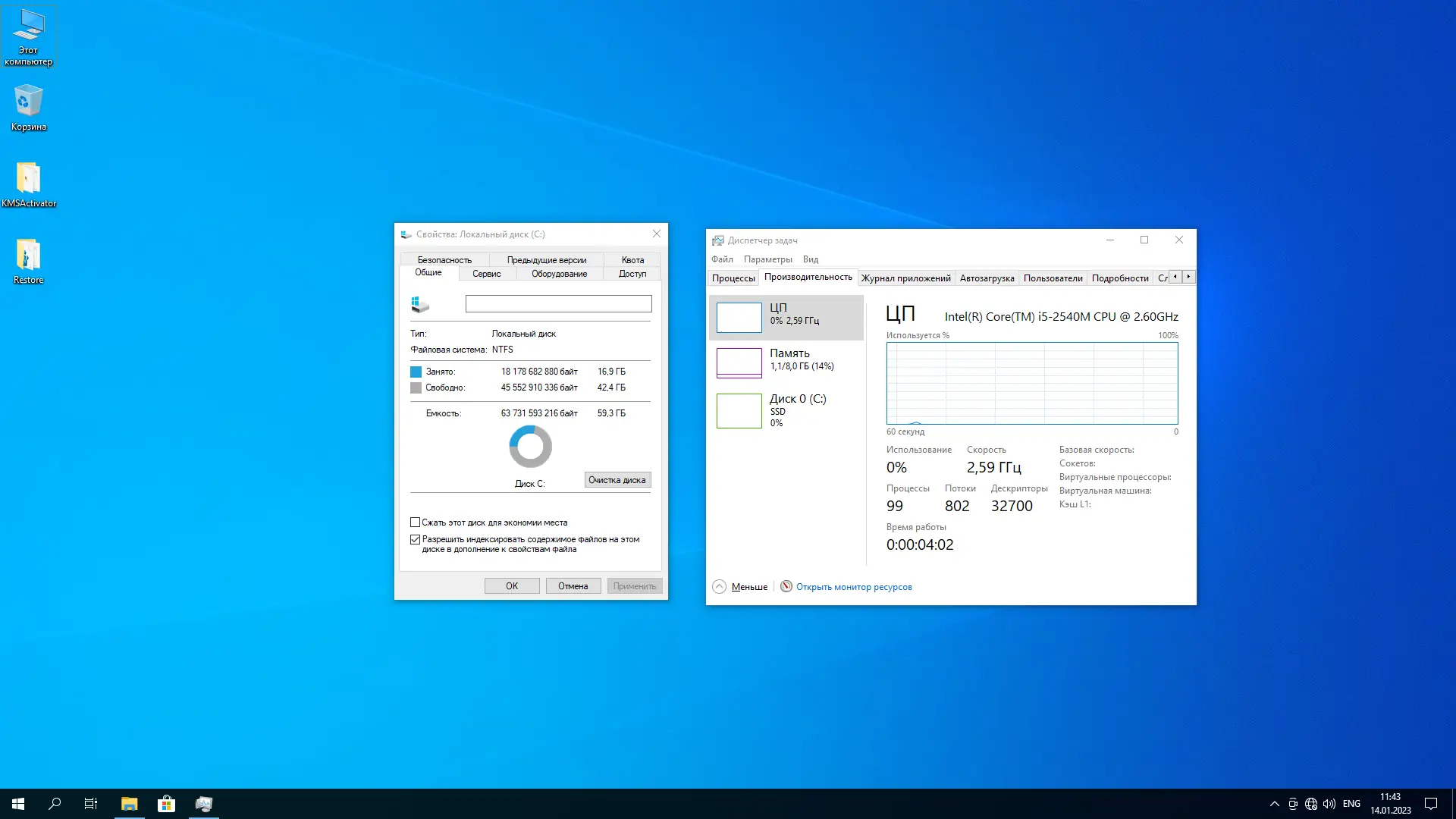Screen dimensions: 1456x819
Task: Uncheck the file content indexing checkbox
Action: (415, 539)
